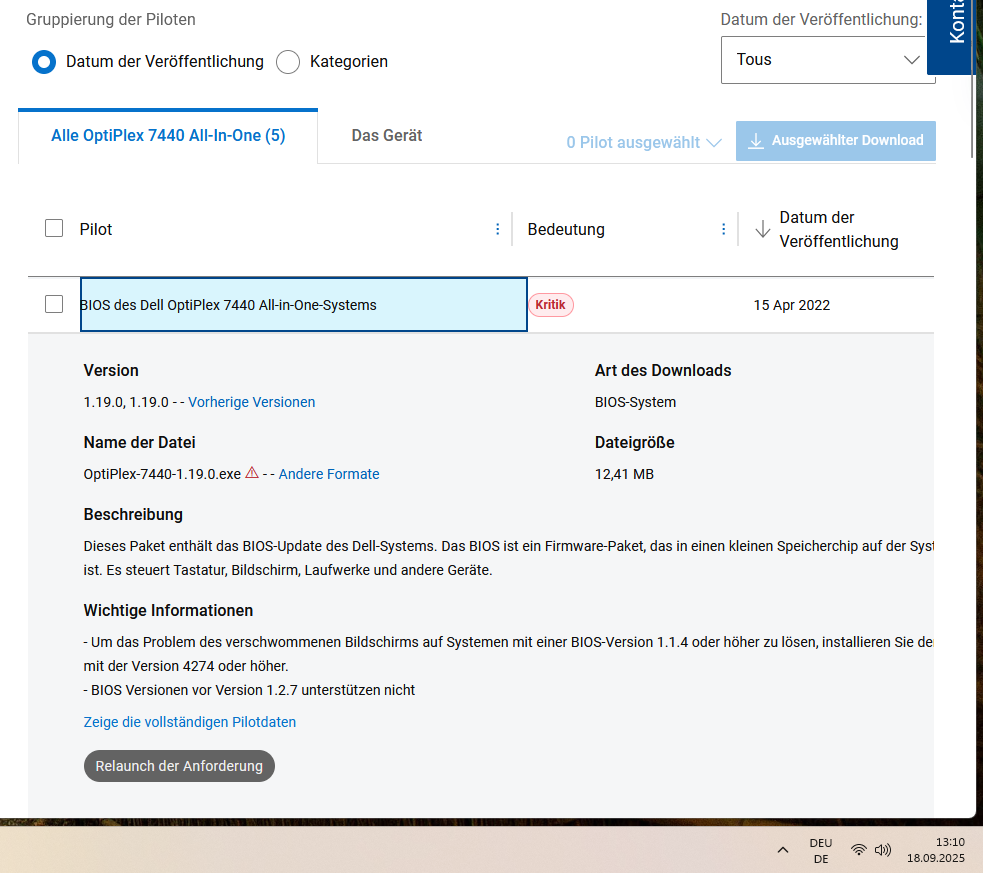The width and height of the screenshot is (983, 873).
Task: Tick the checkbox for the BIOS driver row
Action: click(54, 304)
